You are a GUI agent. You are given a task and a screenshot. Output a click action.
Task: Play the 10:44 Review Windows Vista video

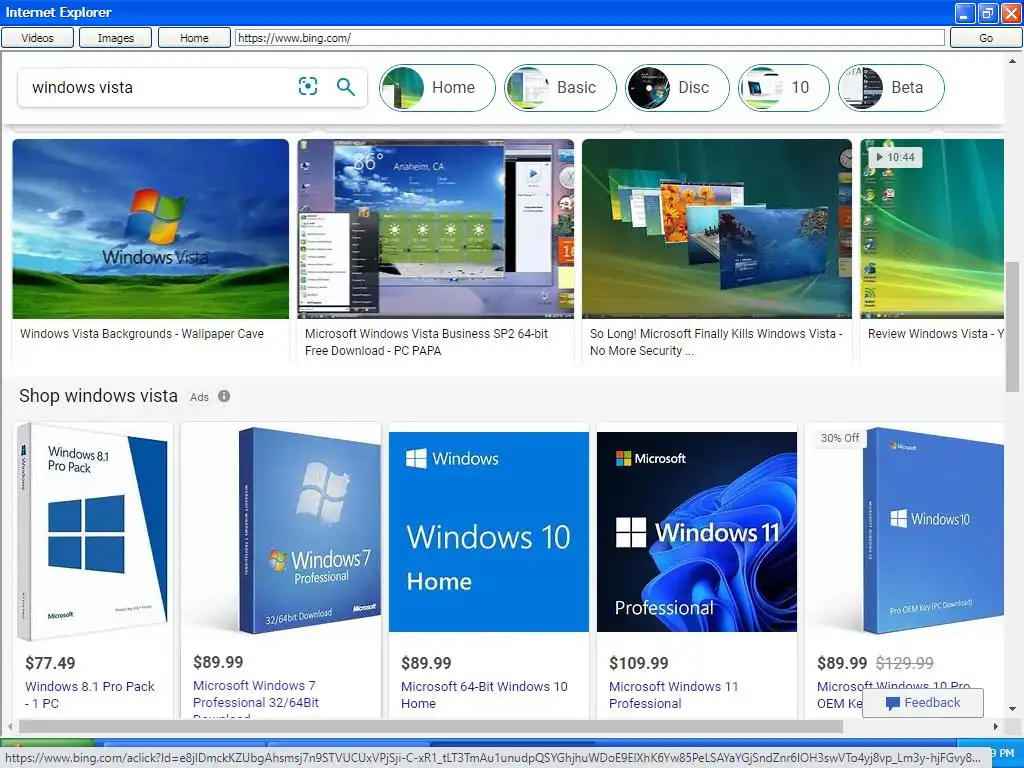click(932, 229)
